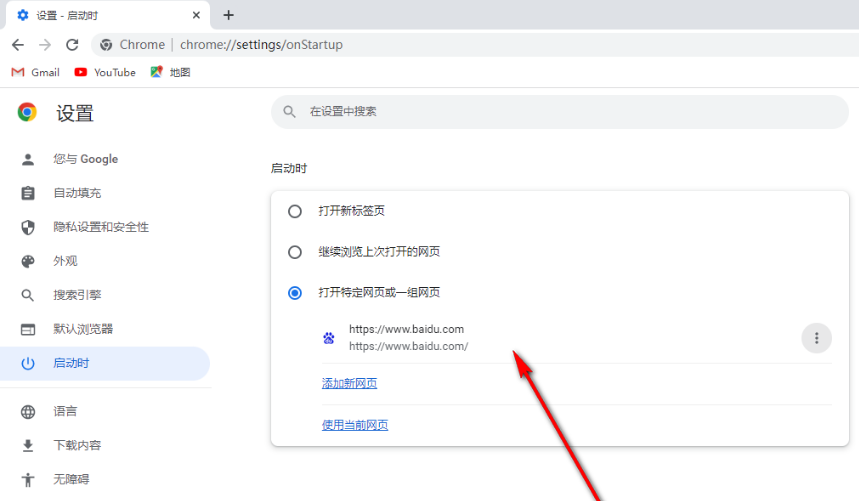Open the three-dot menu for baidu.com entry

(816, 338)
